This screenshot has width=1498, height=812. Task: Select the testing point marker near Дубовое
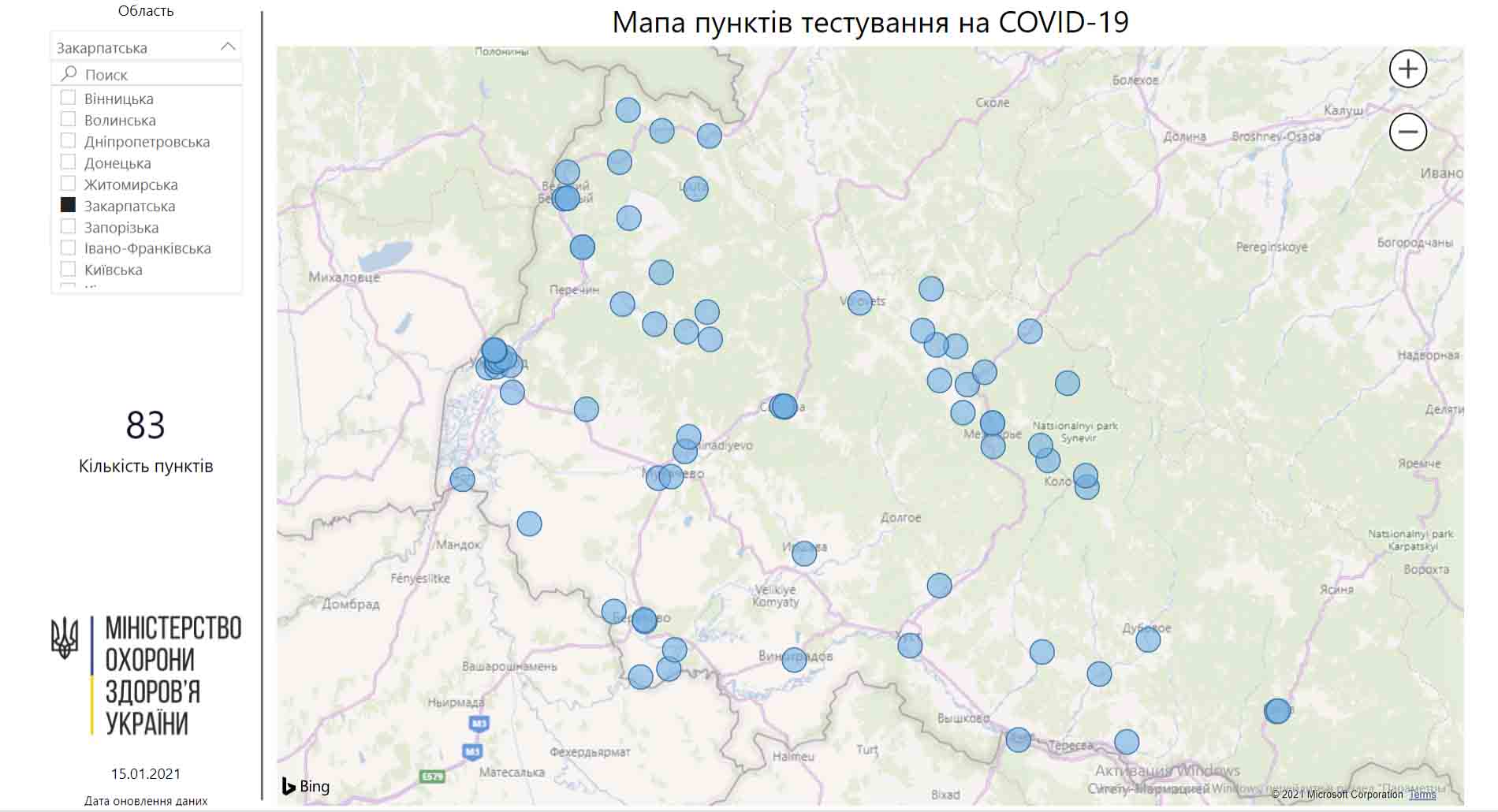1147,639
